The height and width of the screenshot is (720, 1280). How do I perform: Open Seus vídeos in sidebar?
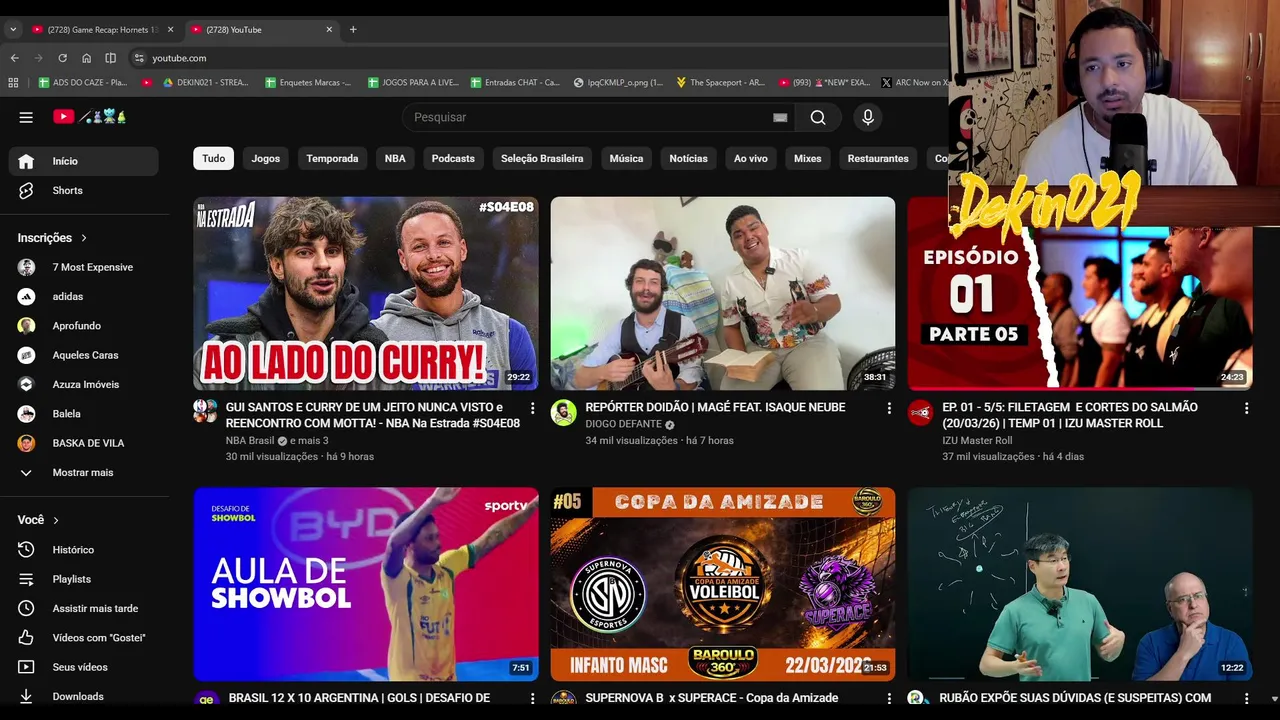(84, 667)
